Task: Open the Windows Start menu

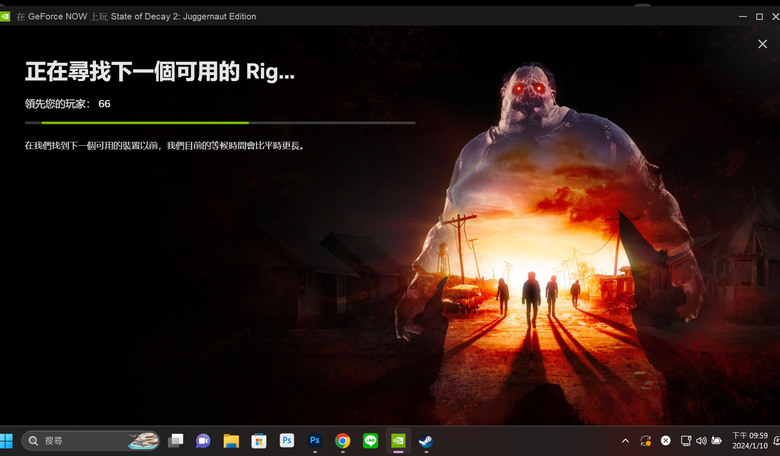Action: click(6, 441)
